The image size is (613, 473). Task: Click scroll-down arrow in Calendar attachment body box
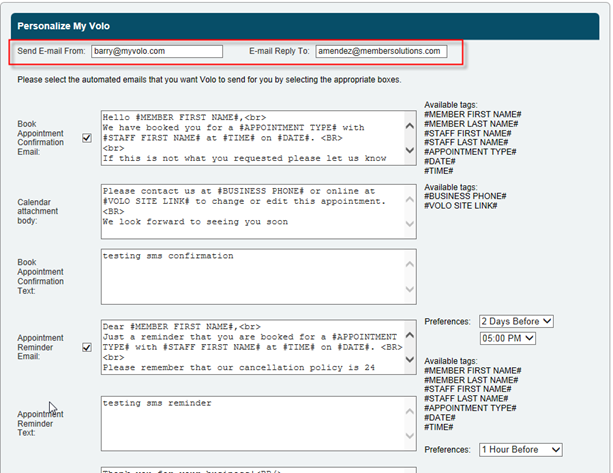(x=409, y=228)
